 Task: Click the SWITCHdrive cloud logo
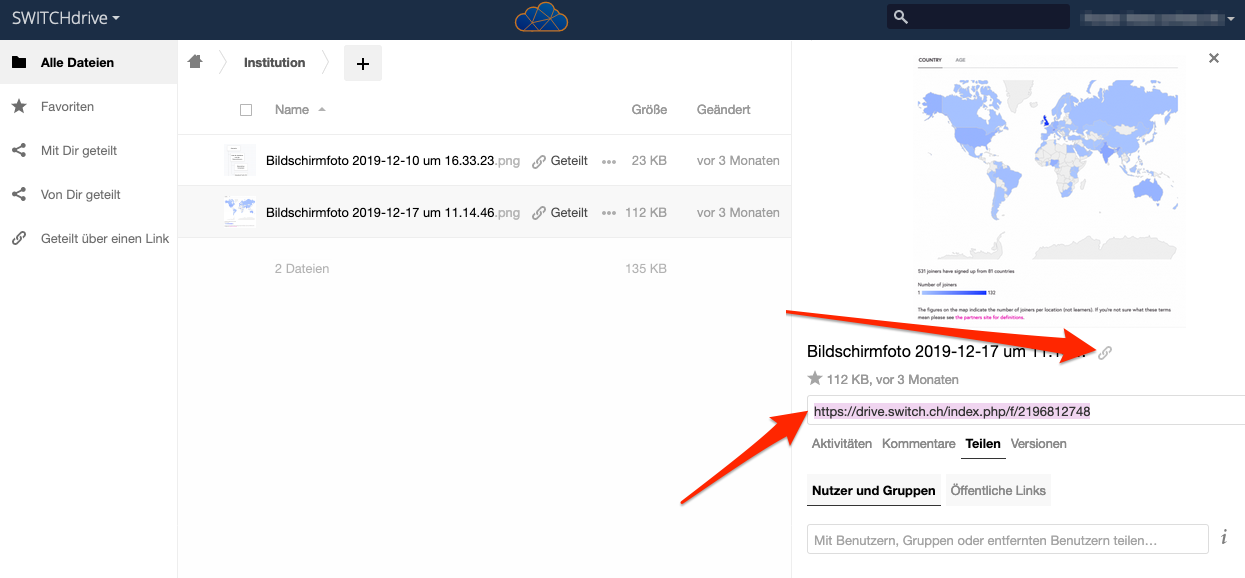click(x=541, y=18)
